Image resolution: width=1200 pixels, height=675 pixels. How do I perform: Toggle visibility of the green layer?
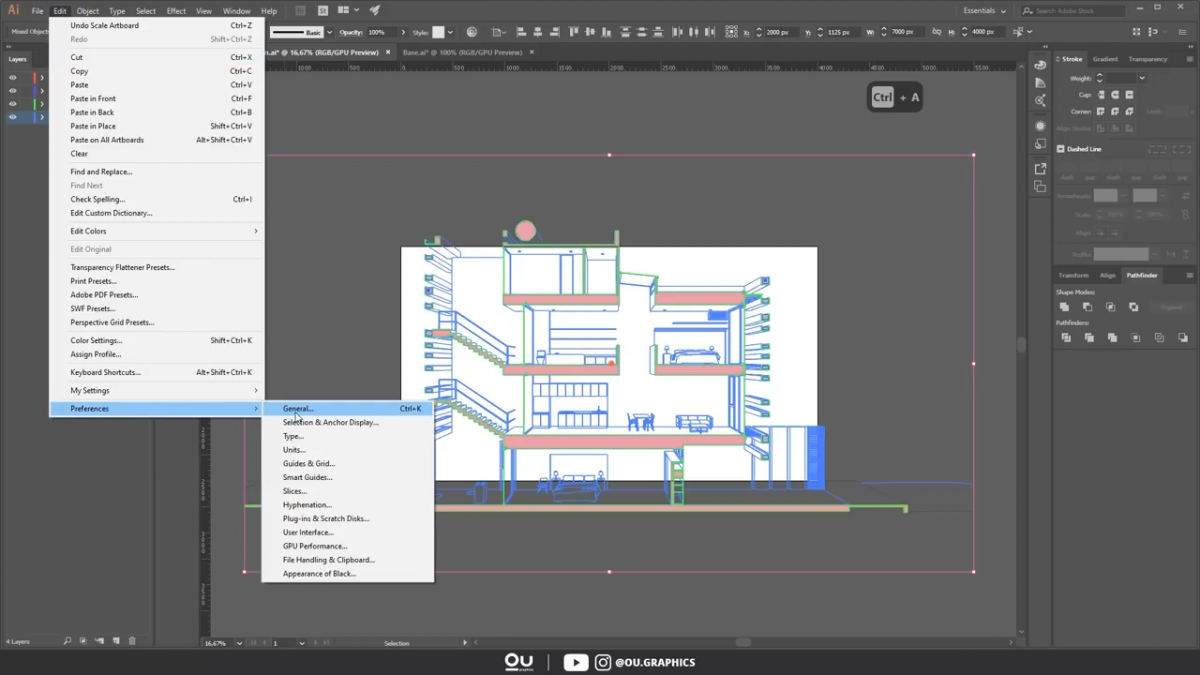(11, 103)
